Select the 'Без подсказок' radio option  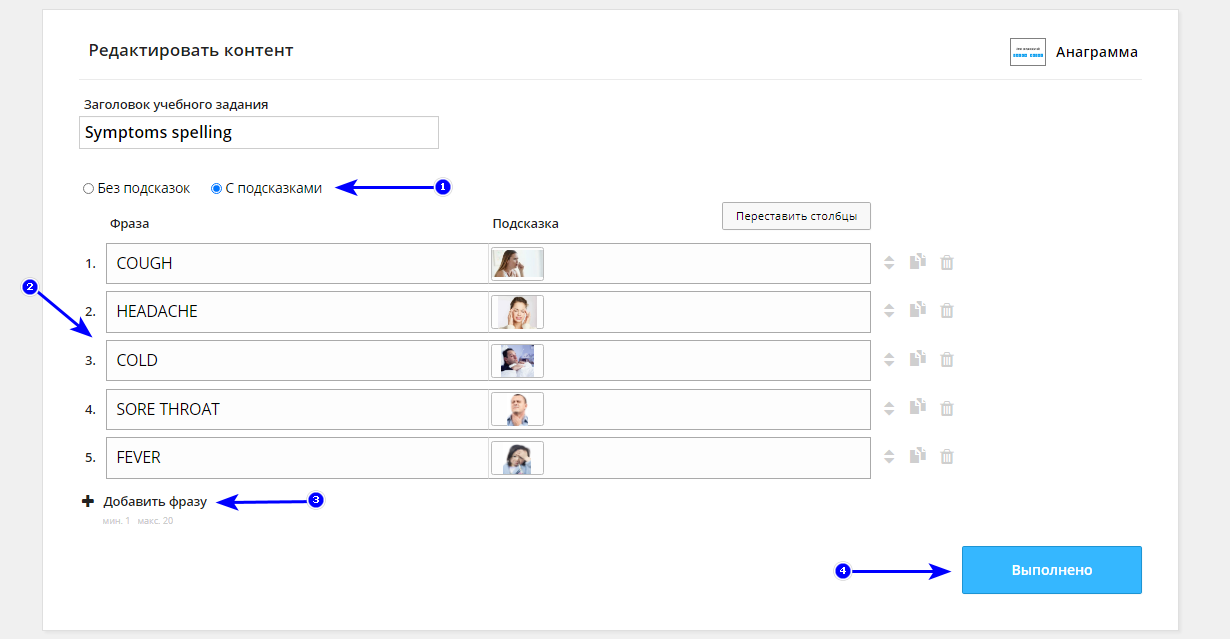88,188
